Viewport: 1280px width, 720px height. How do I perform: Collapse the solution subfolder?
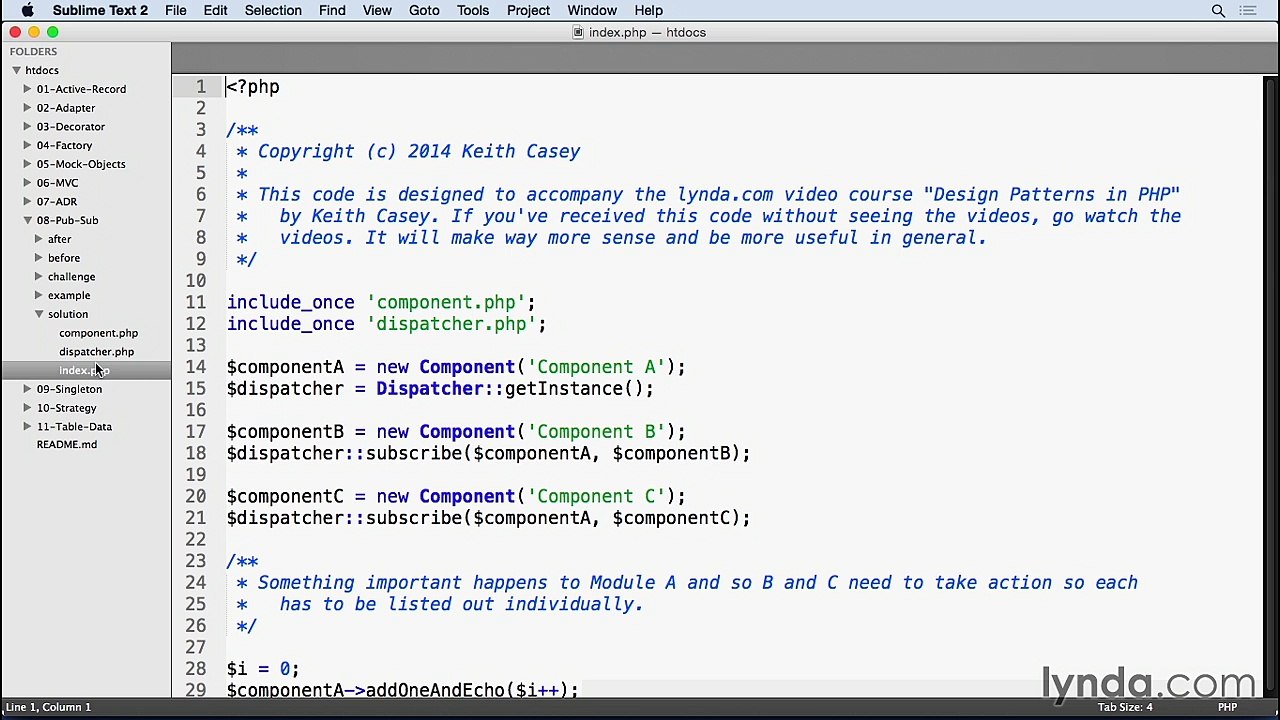tap(39, 314)
